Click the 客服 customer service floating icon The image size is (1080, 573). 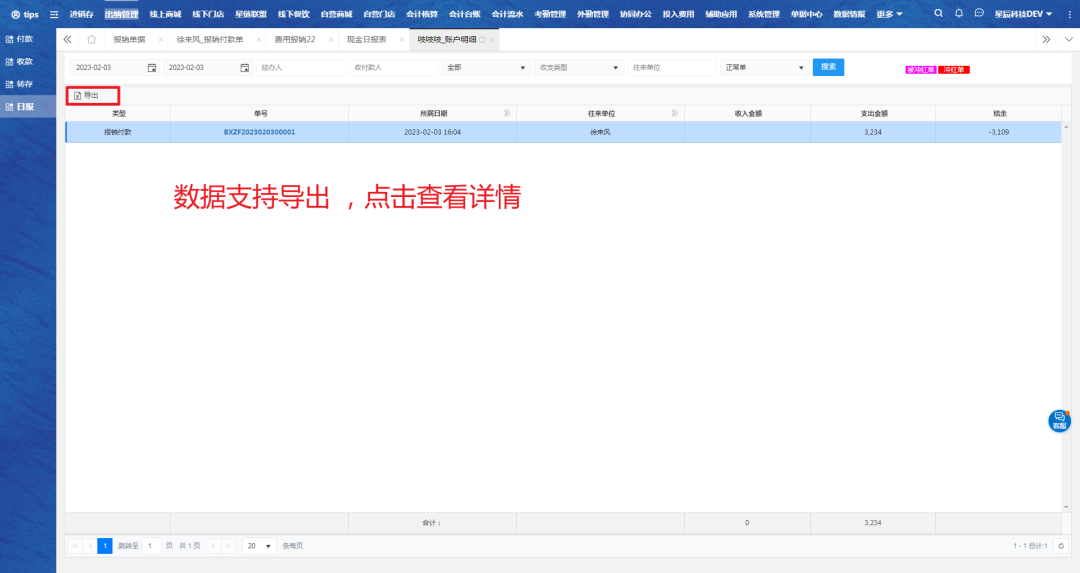(1059, 421)
